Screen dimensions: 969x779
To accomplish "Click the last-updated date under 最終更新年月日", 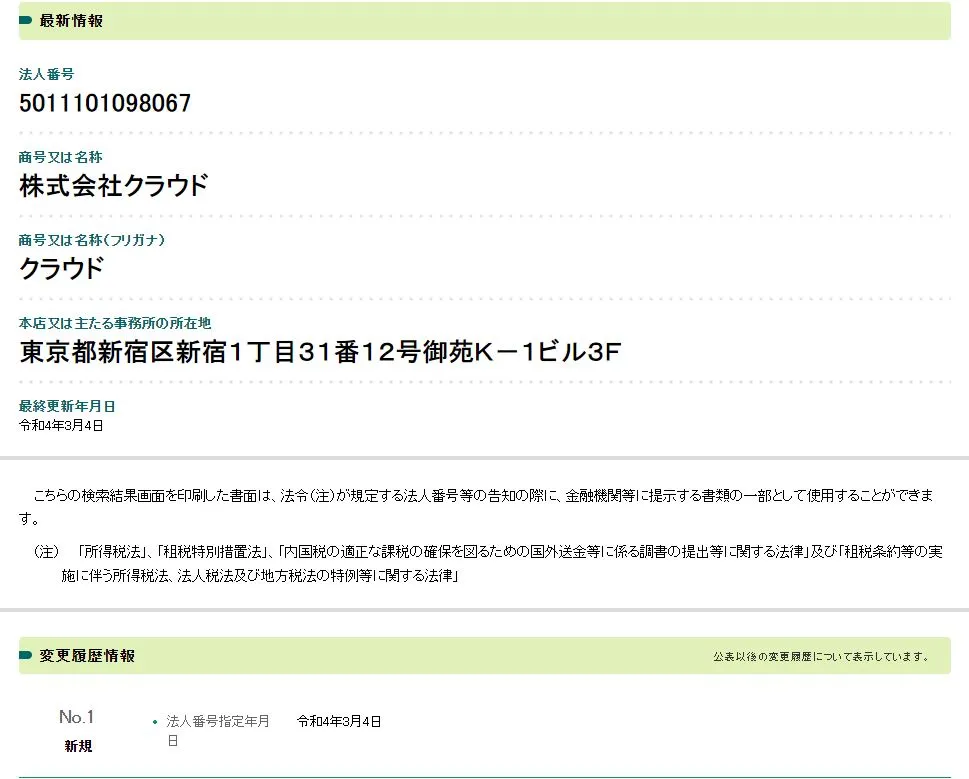I will click(x=61, y=425).
